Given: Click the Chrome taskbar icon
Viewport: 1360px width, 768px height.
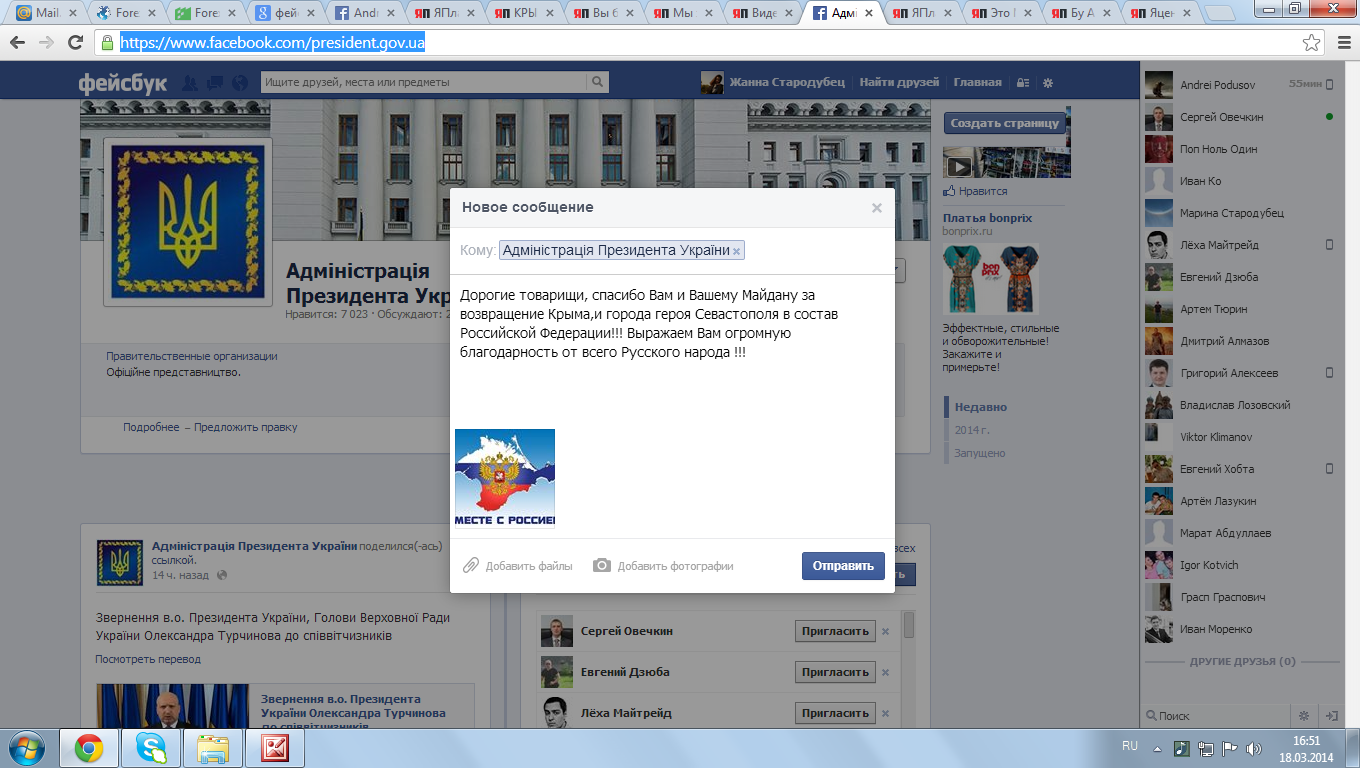Looking at the screenshot, I should pos(89,748).
